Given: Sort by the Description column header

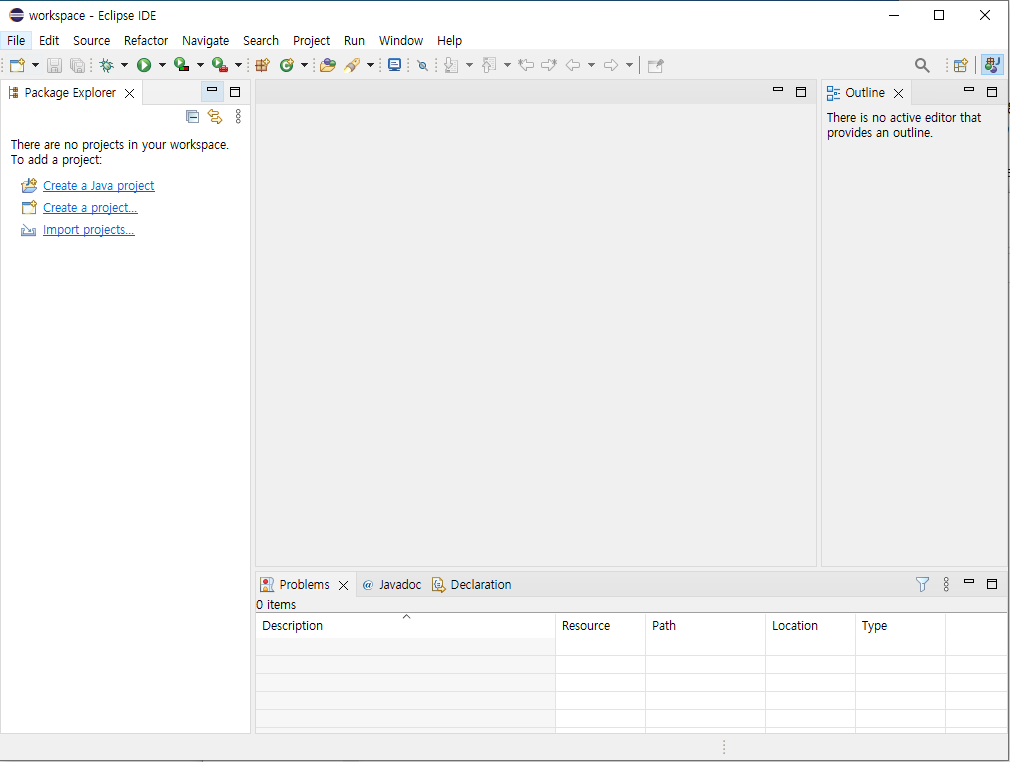Looking at the screenshot, I should (x=406, y=625).
